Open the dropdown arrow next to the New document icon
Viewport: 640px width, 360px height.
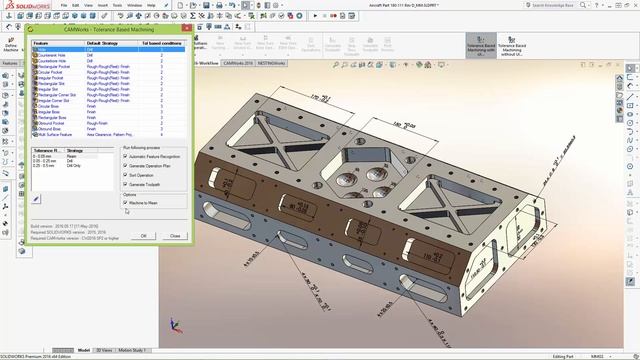click(x=186, y=5)
